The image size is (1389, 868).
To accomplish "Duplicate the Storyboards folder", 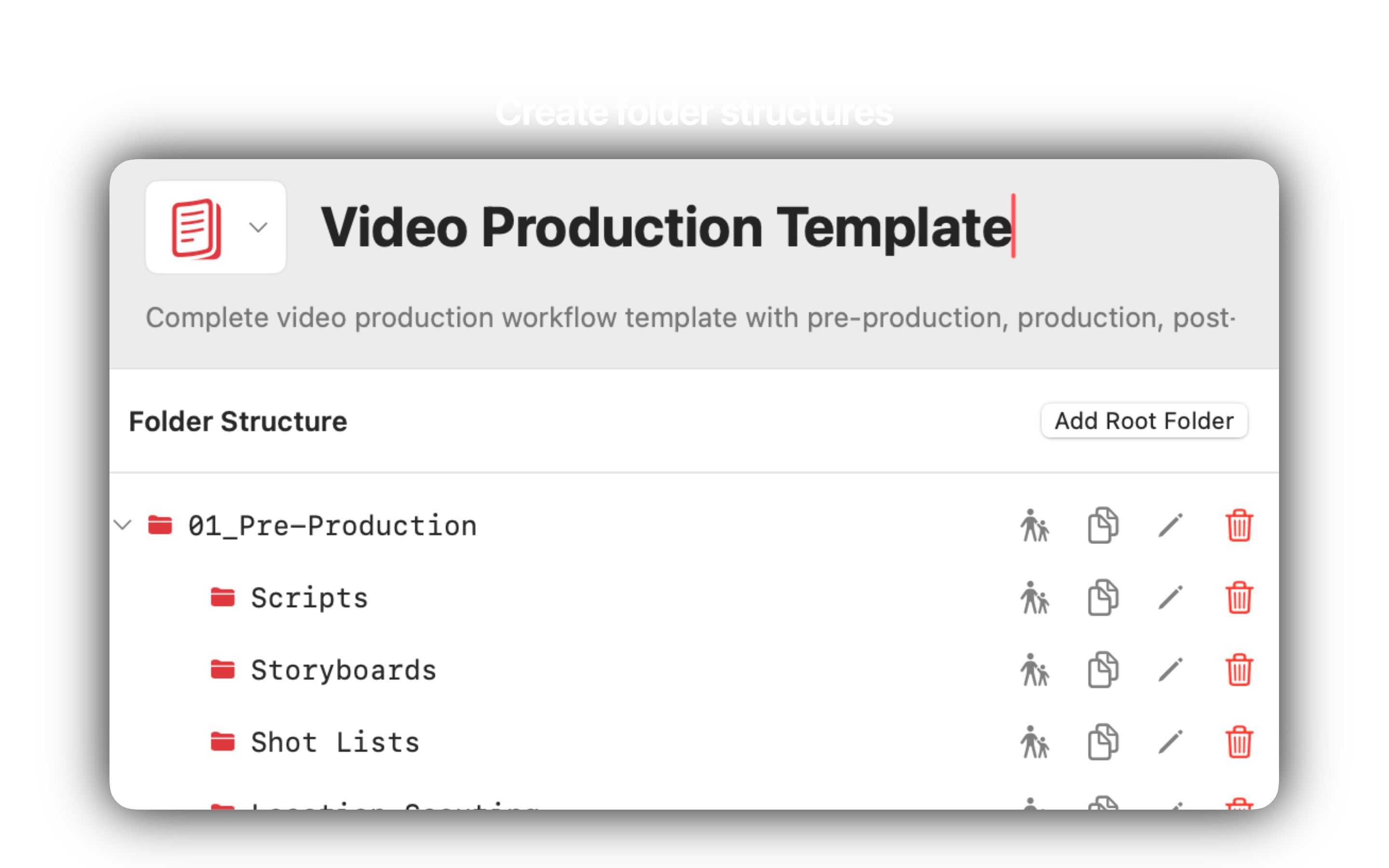I will [1103, 670].
